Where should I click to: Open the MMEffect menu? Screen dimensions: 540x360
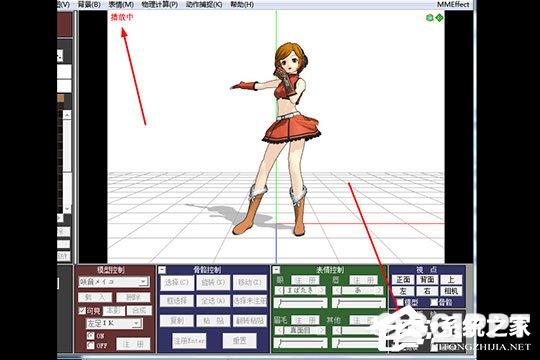tap(453, 4)
